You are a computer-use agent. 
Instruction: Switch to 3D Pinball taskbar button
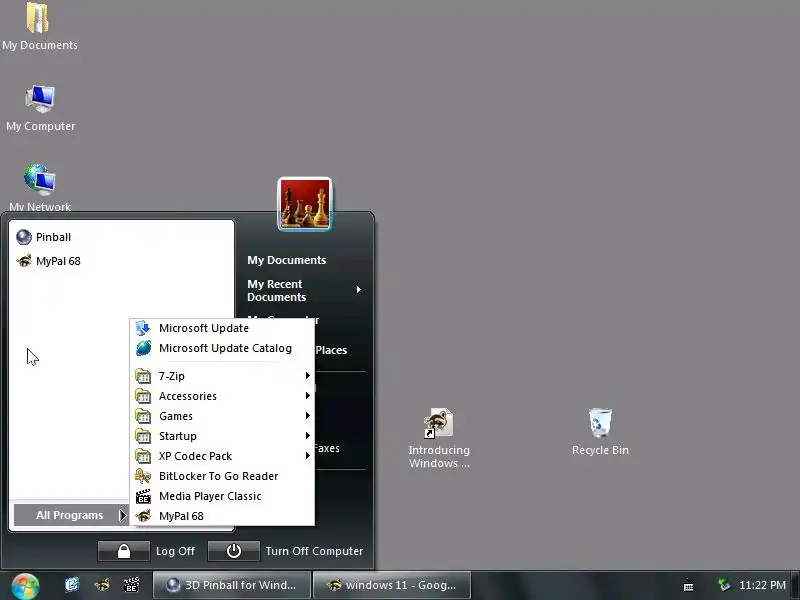pos(232,585)
